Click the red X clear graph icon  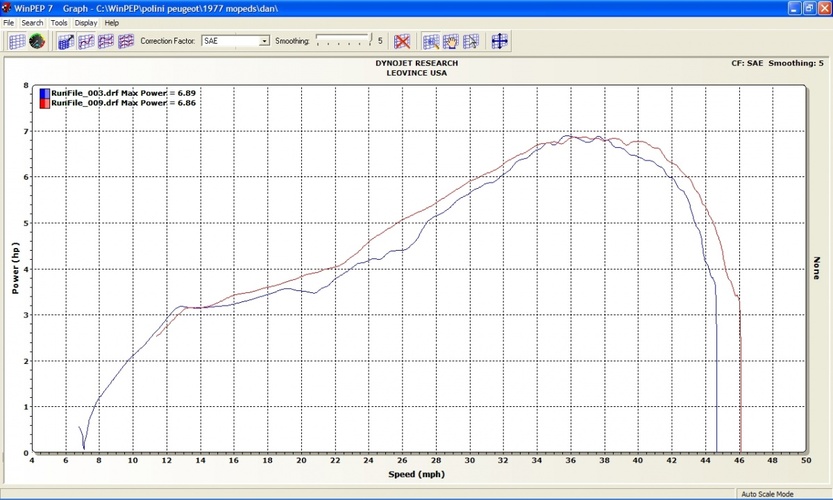pyautogui.click(x=401, y=41)
